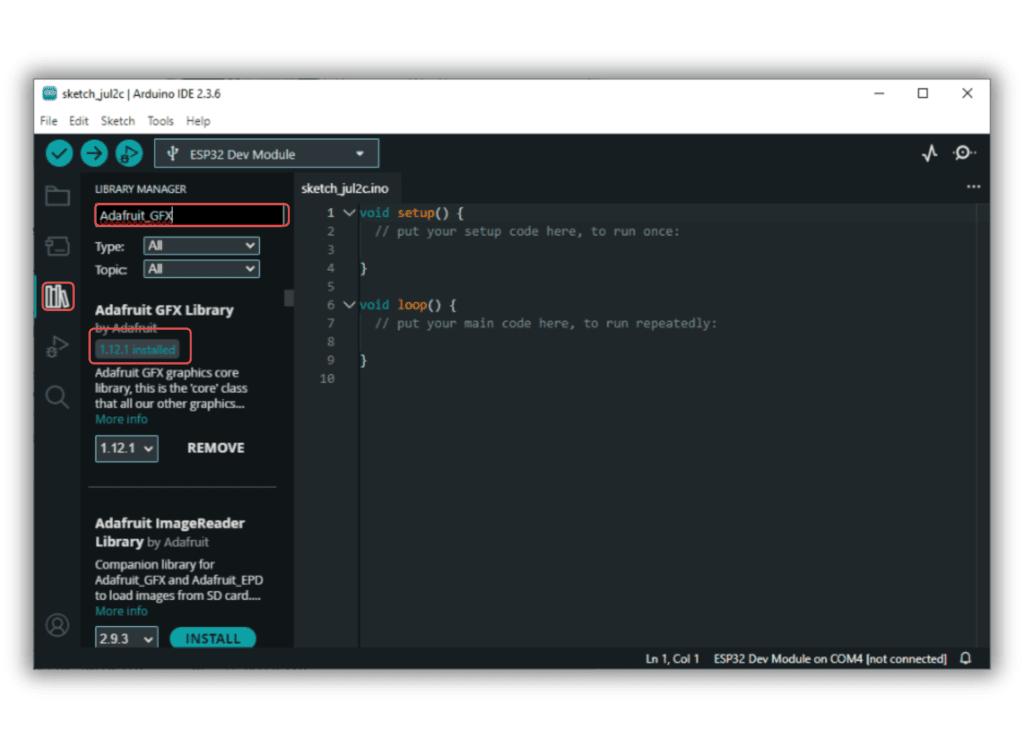
Task: Open the Search sidebar panel
Action: coord(57,397)
